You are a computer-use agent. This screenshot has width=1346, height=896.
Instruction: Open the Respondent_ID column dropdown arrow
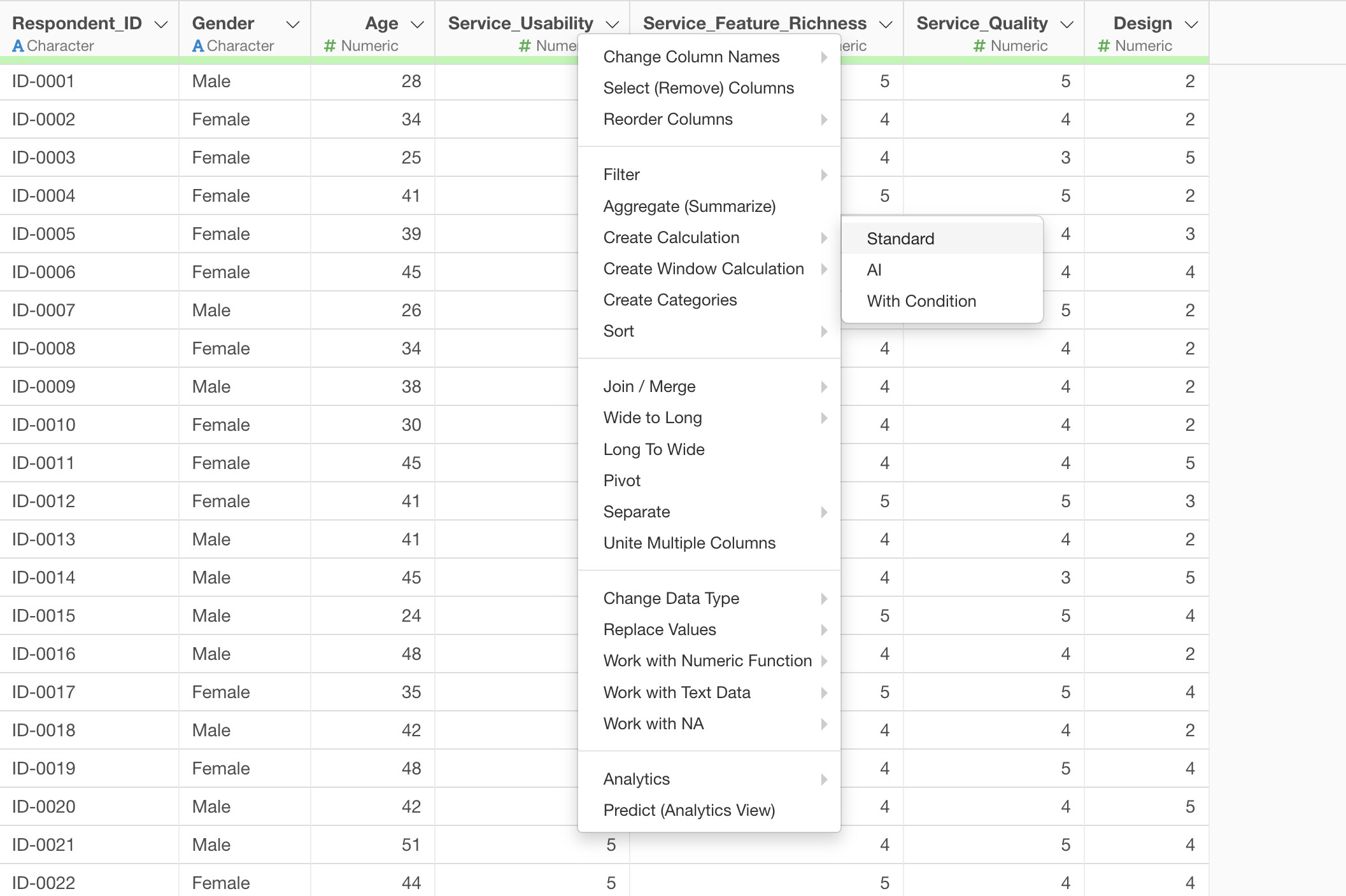point(161,25)
